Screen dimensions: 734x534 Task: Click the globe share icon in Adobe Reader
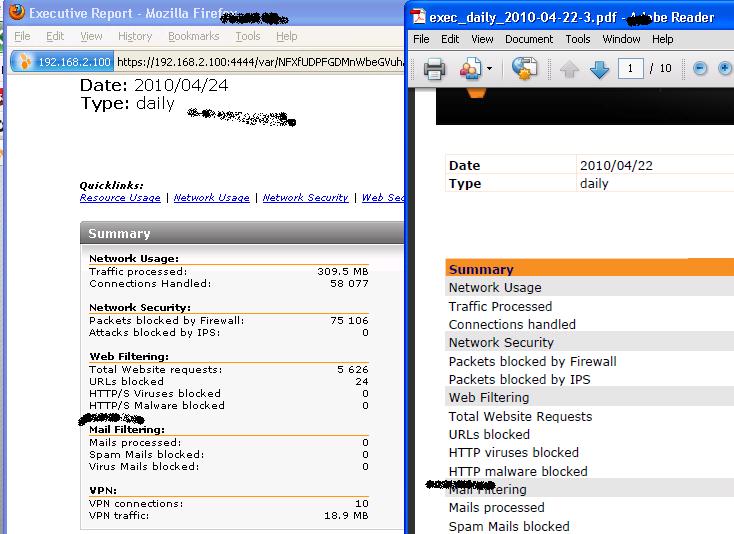524,69
